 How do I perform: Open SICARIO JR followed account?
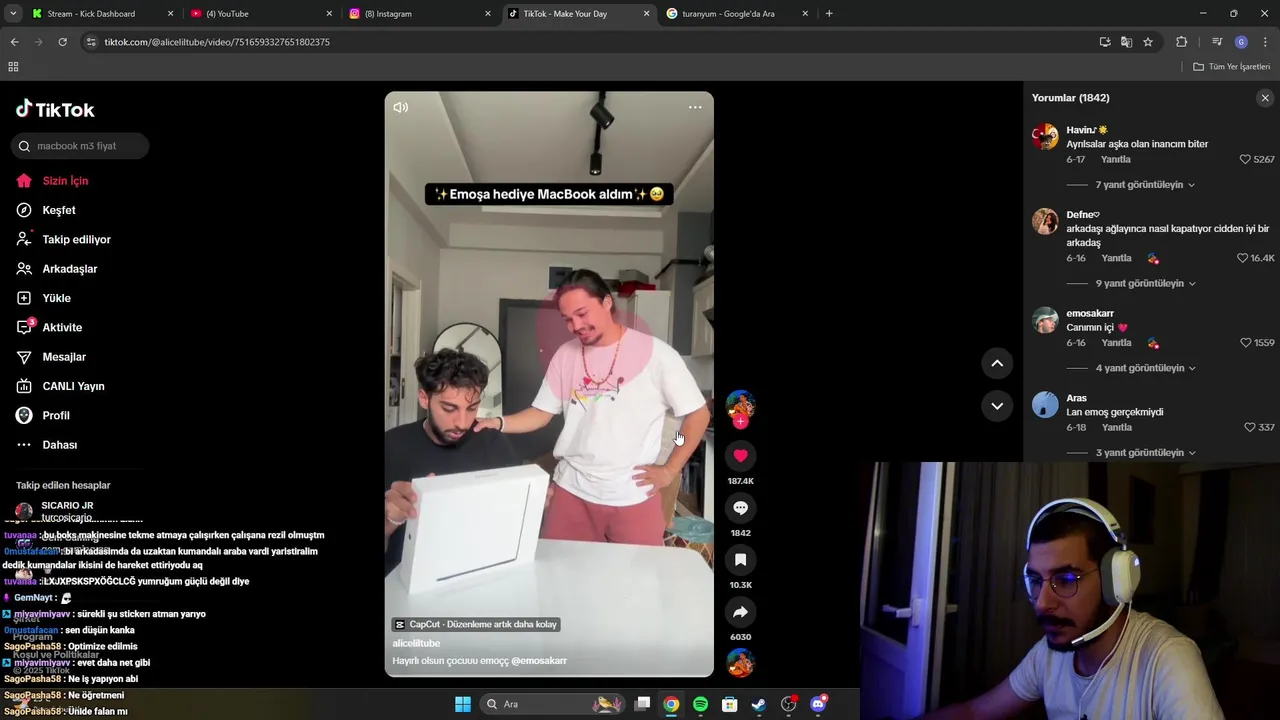(x=66, y=506)
